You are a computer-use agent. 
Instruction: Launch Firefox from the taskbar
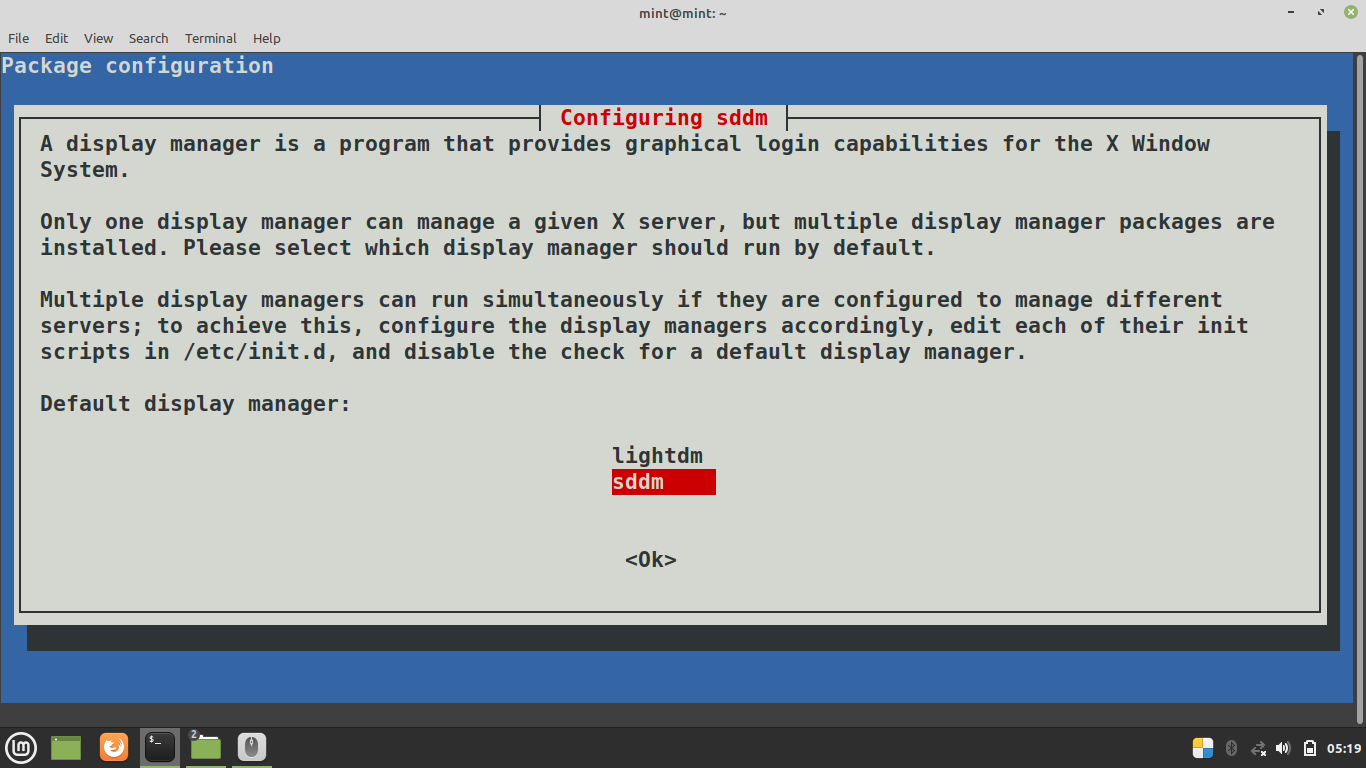[x=113, y=747]
